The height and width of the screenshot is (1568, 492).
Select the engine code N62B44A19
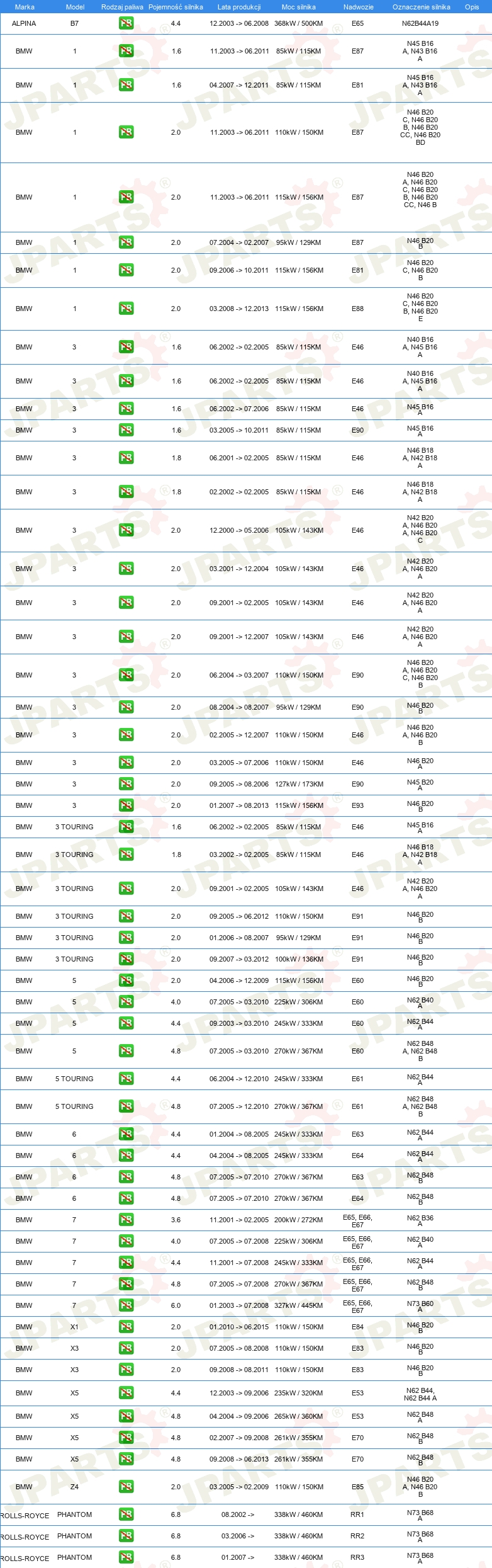click(x=420, y=23)
